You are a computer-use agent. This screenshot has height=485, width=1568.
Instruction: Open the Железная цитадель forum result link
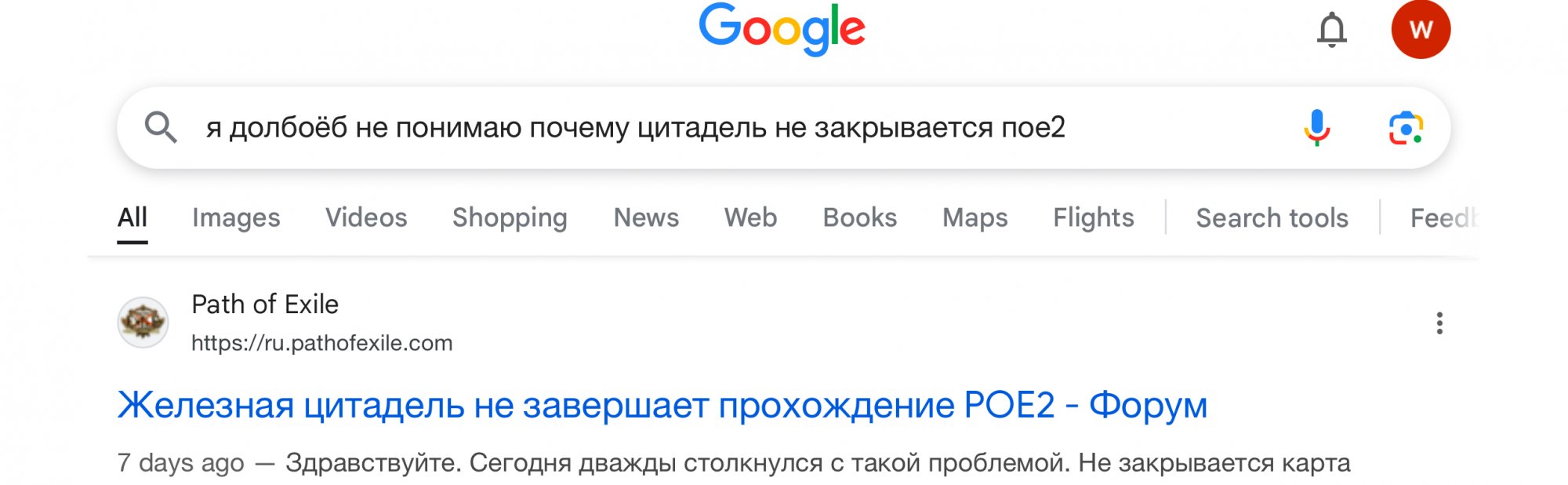662,406
